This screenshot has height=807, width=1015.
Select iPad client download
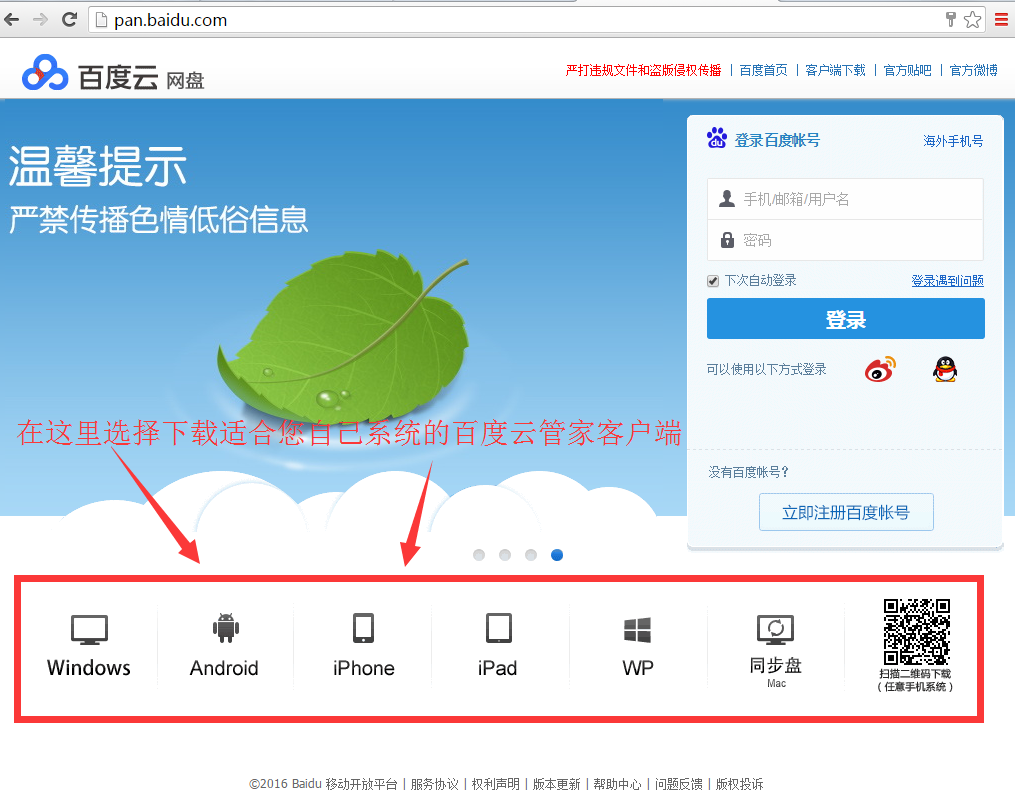pos(498,646)
